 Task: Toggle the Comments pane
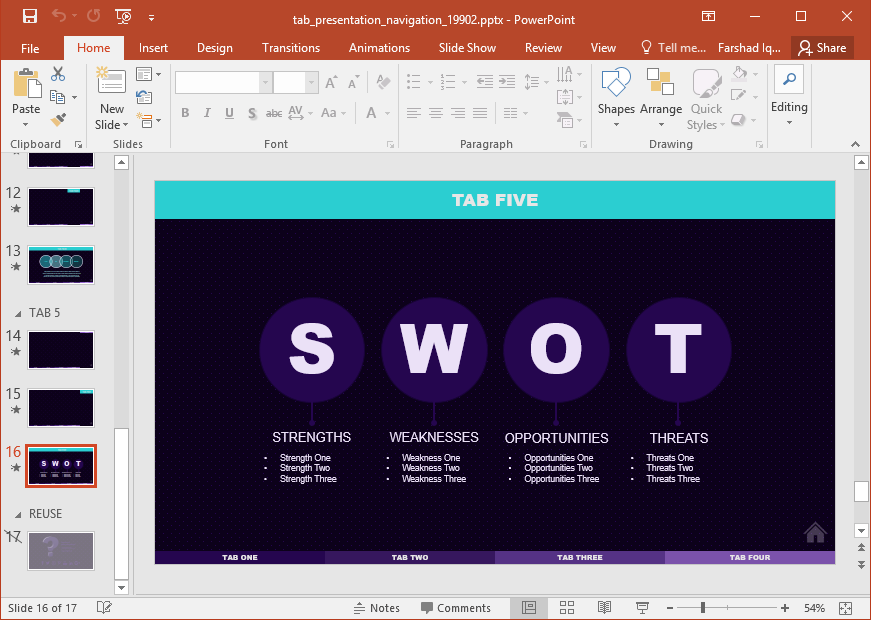tap(455, 608)
